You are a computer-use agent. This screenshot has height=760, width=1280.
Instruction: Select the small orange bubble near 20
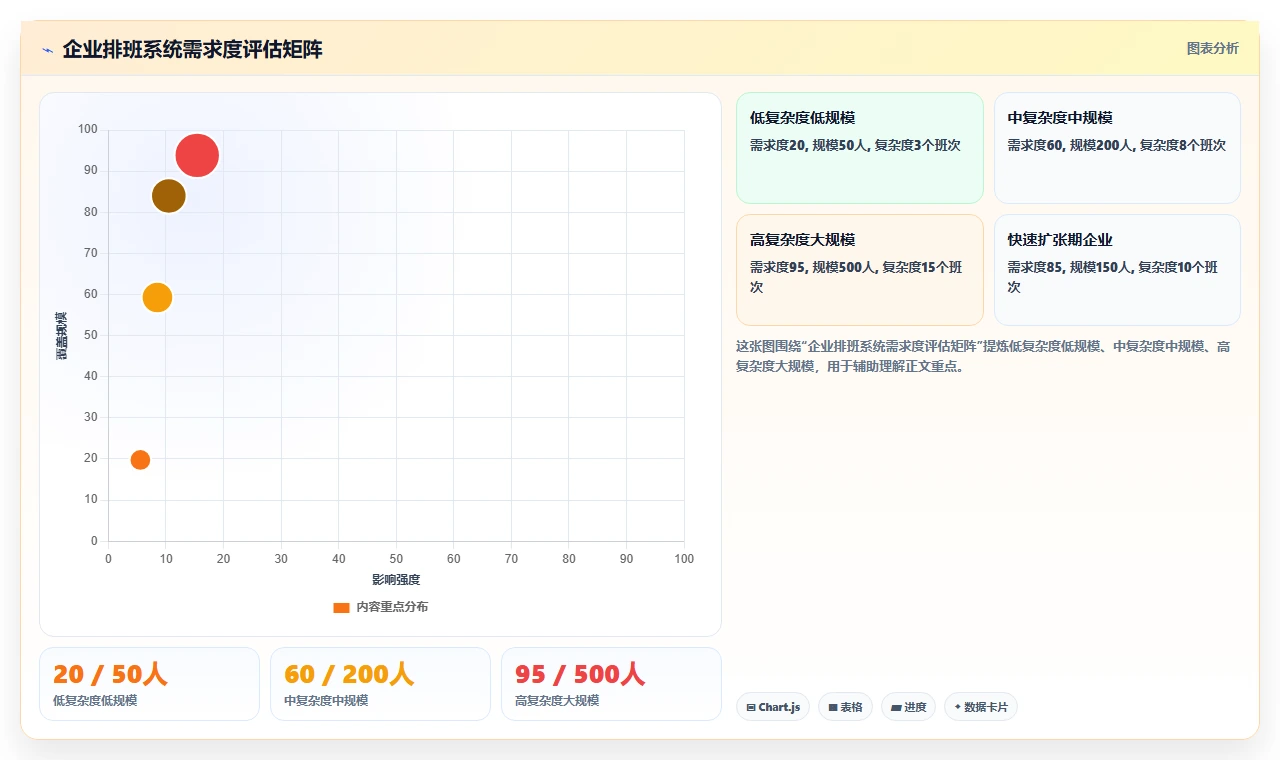point(140,460)
